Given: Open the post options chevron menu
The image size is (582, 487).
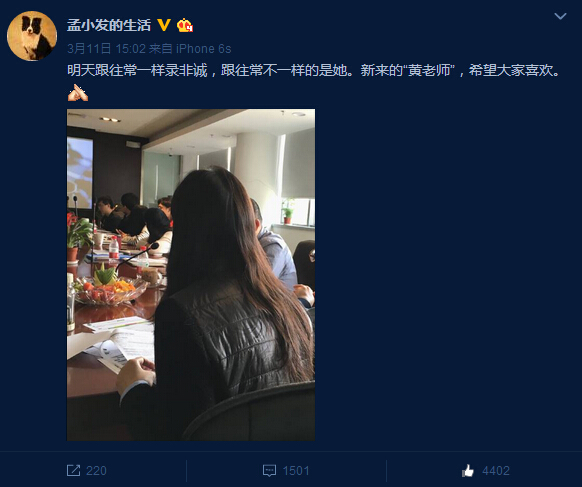Looking at the screenshot, I should point(560,16).
